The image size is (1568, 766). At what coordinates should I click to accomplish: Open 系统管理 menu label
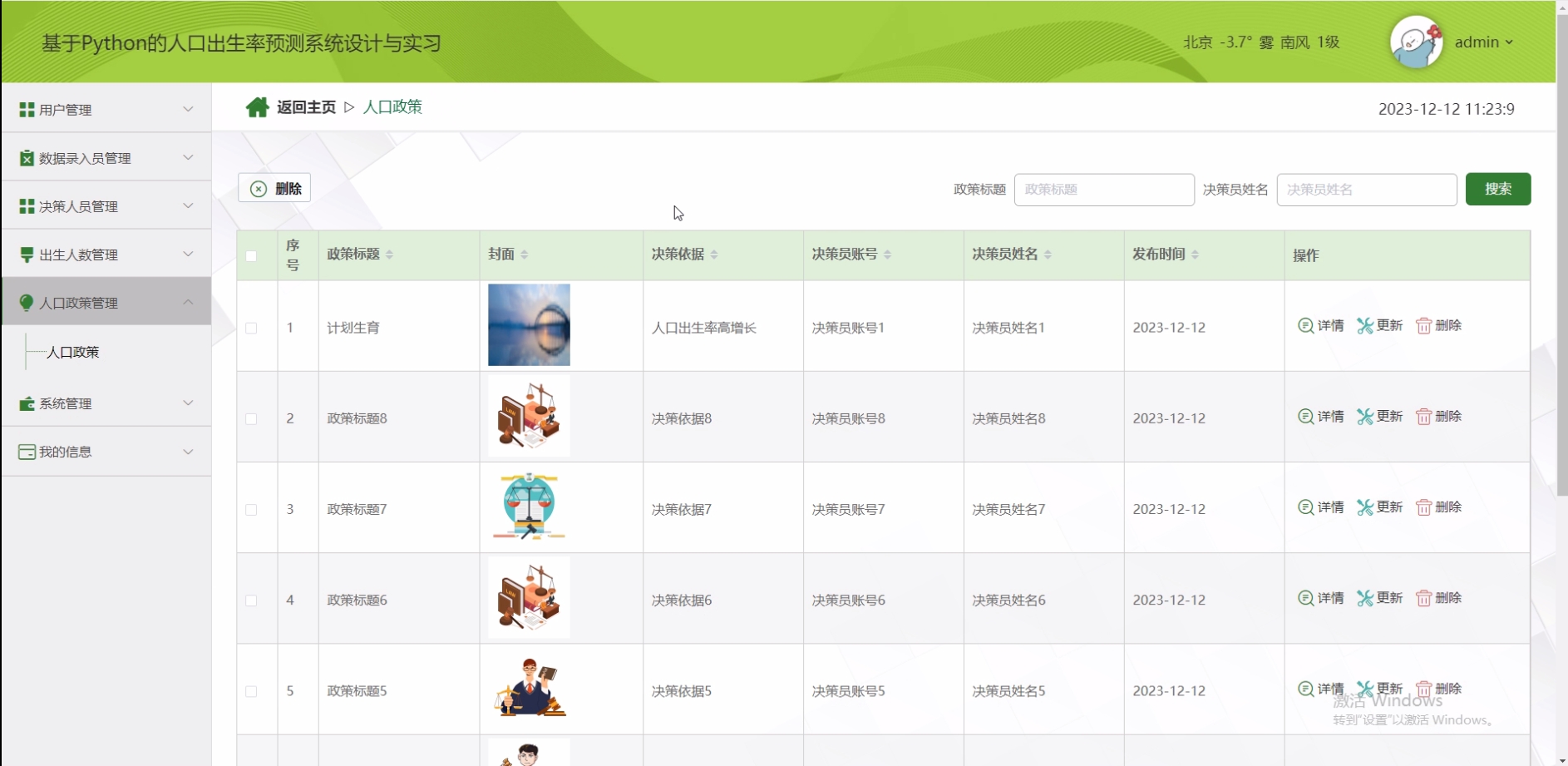[x=66, y=403]
